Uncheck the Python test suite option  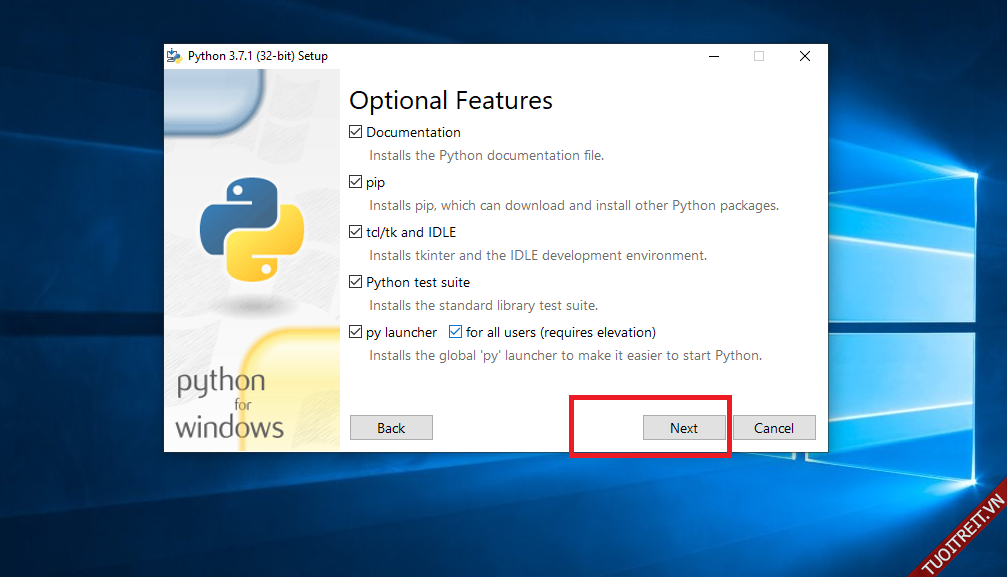pos(356,282)
